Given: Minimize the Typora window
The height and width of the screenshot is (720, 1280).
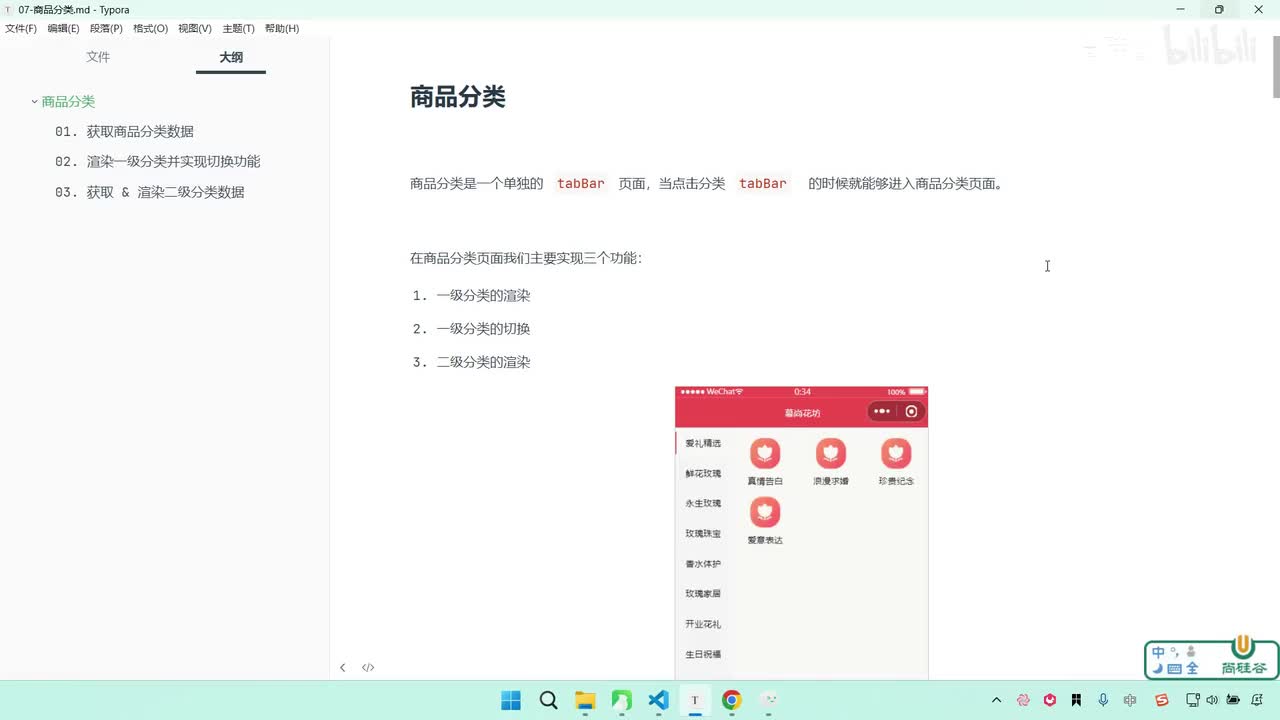Looking at the screenshot, I should click(1183, 10).
